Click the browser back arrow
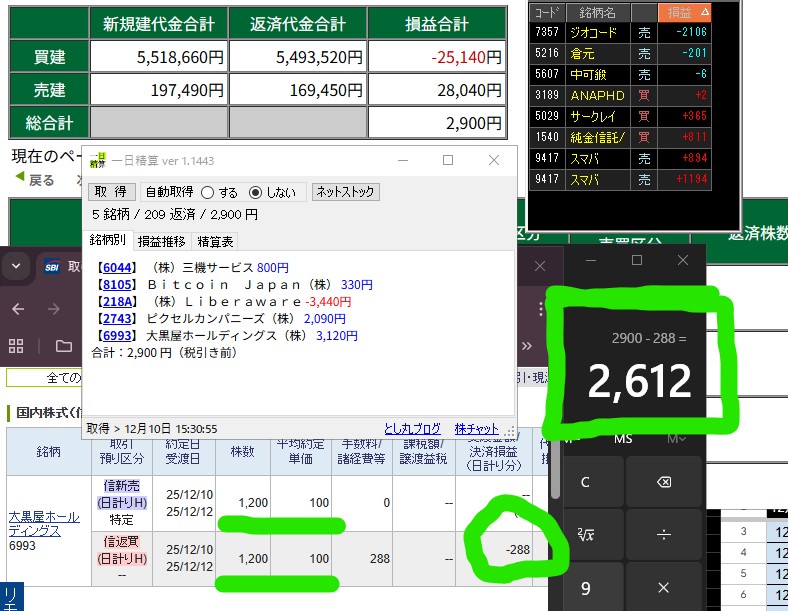The image size is (788, 611). click(x=17, y=309)
